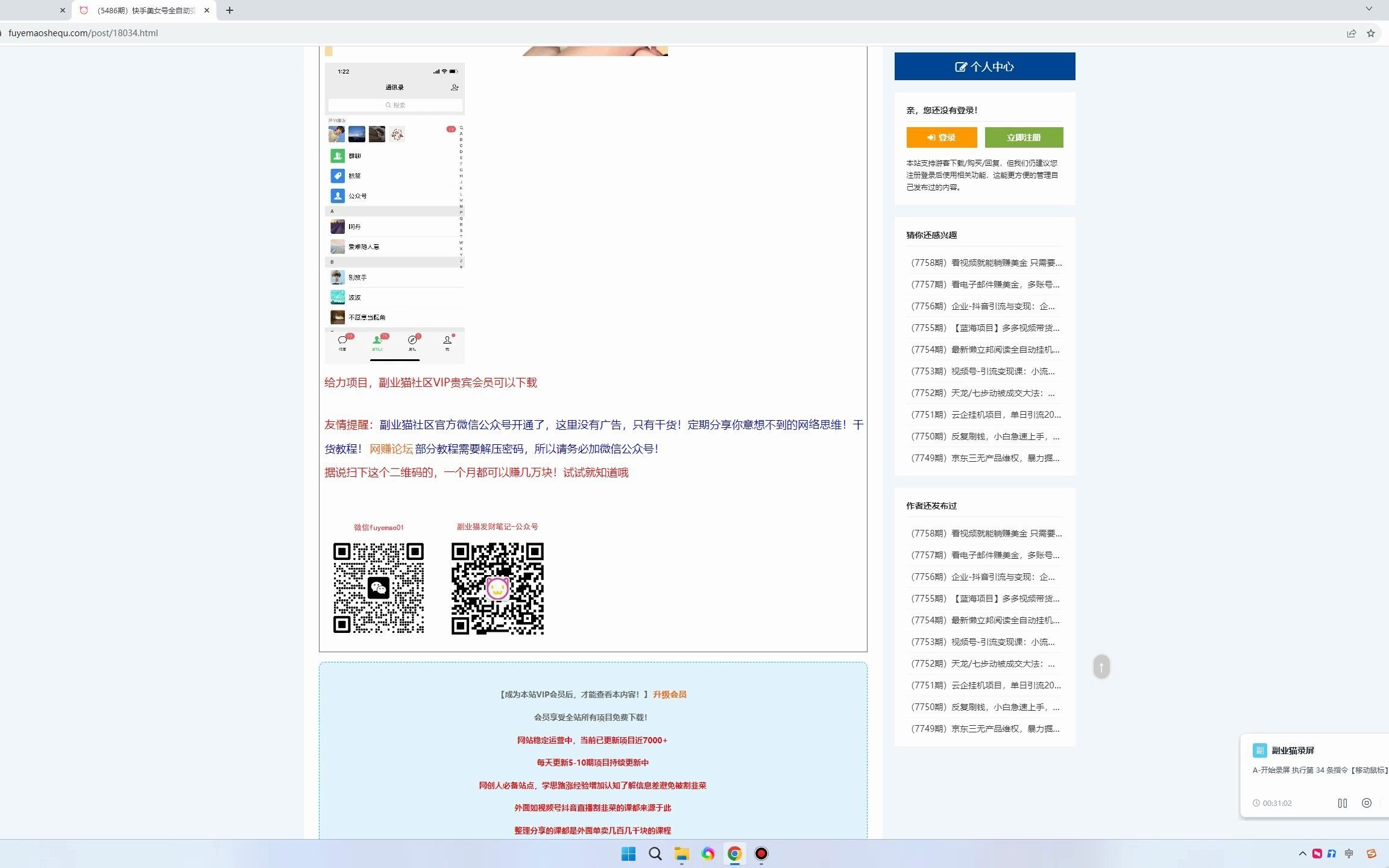
Task: Close the (5486期) tab
Action: (207, 10)
